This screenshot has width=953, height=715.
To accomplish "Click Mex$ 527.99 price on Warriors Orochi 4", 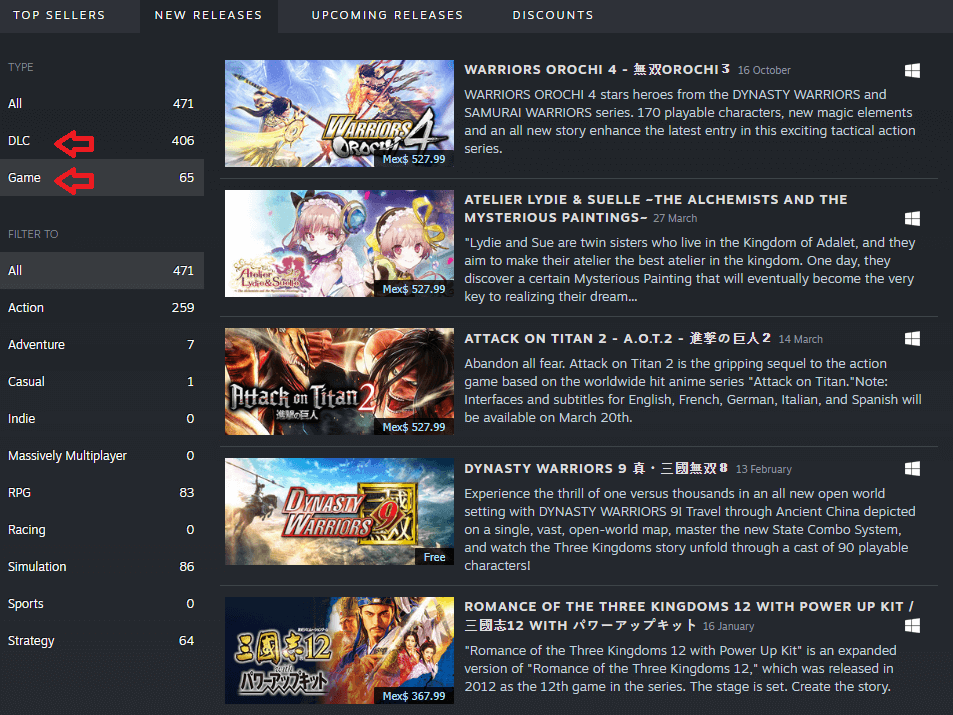I will (x=414, y=159).
